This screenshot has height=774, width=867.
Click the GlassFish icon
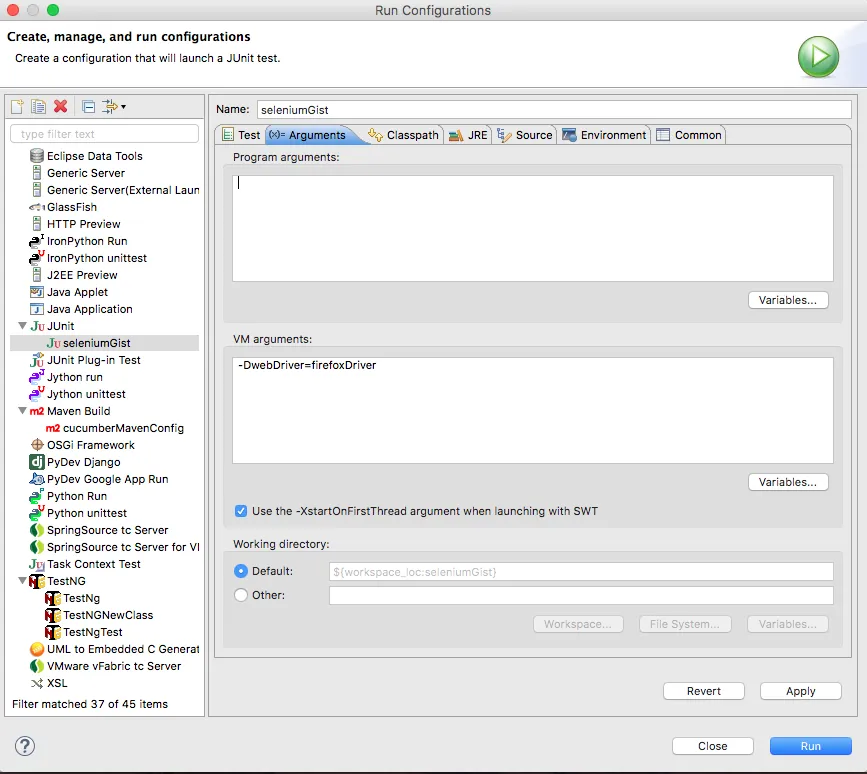point(36,207)
